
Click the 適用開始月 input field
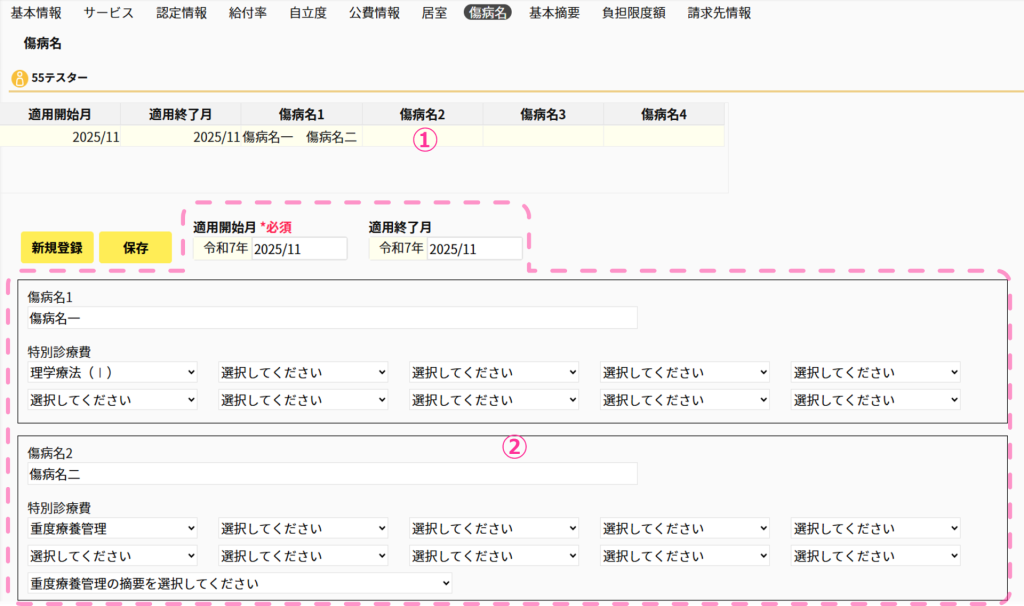pos(299,249)
